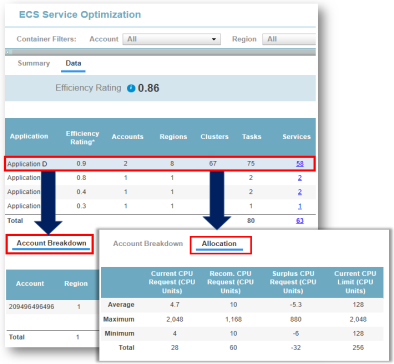Open the 63 total services link
Image resolution: width=394 pixels, height=364 pixels.
click(x=300, y=221)
